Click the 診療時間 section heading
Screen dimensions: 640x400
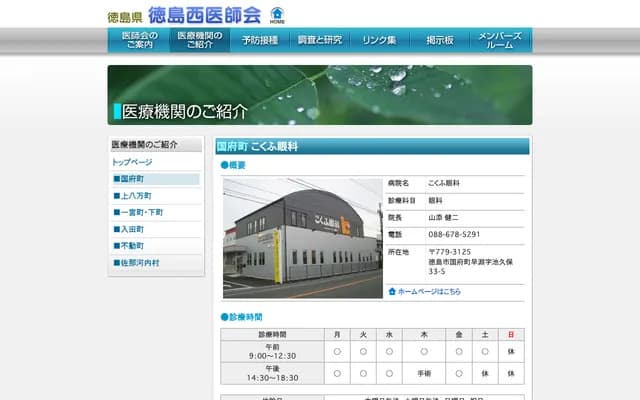[241, 317]
